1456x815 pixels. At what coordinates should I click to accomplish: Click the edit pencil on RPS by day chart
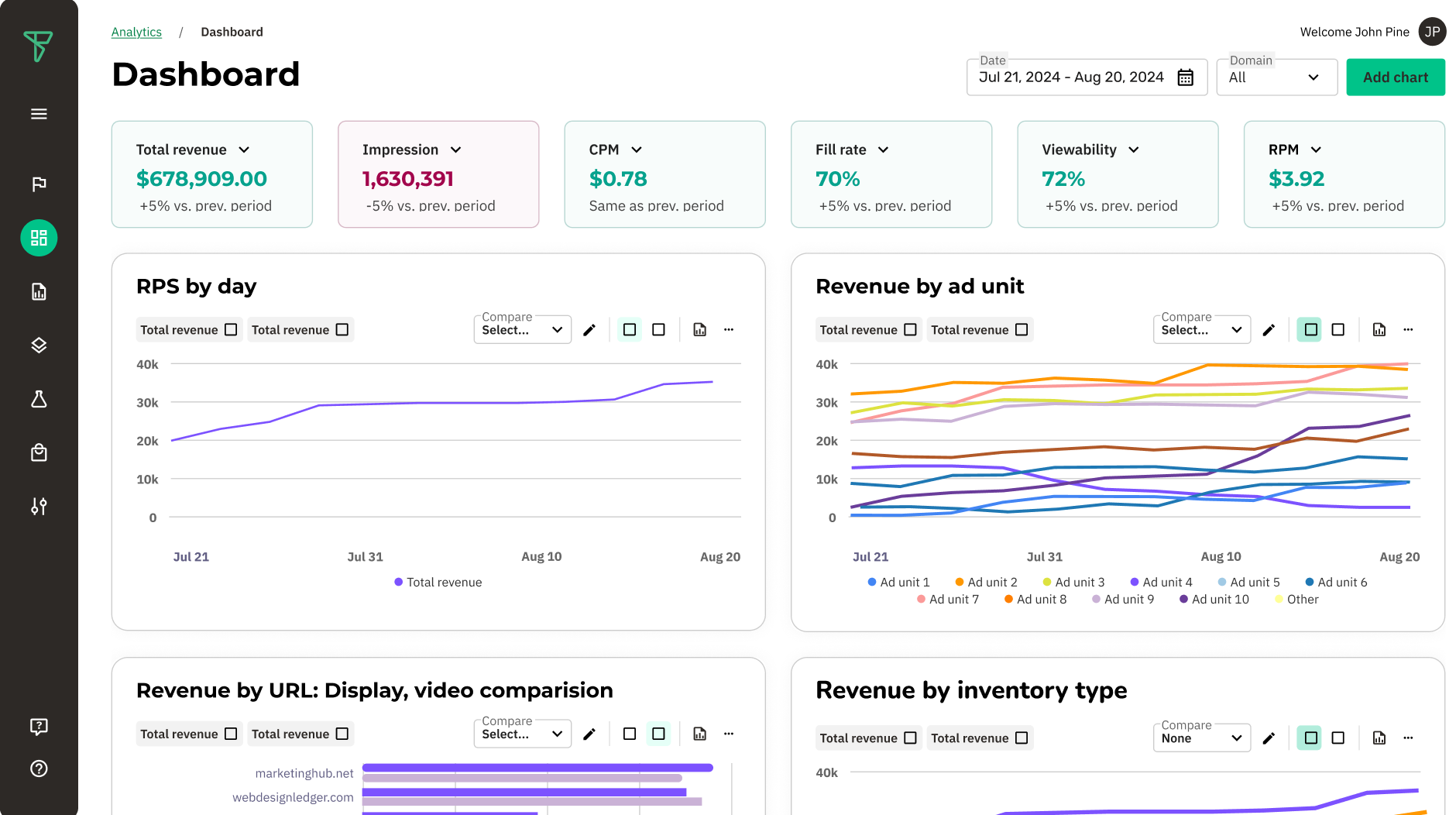[589, 330]
